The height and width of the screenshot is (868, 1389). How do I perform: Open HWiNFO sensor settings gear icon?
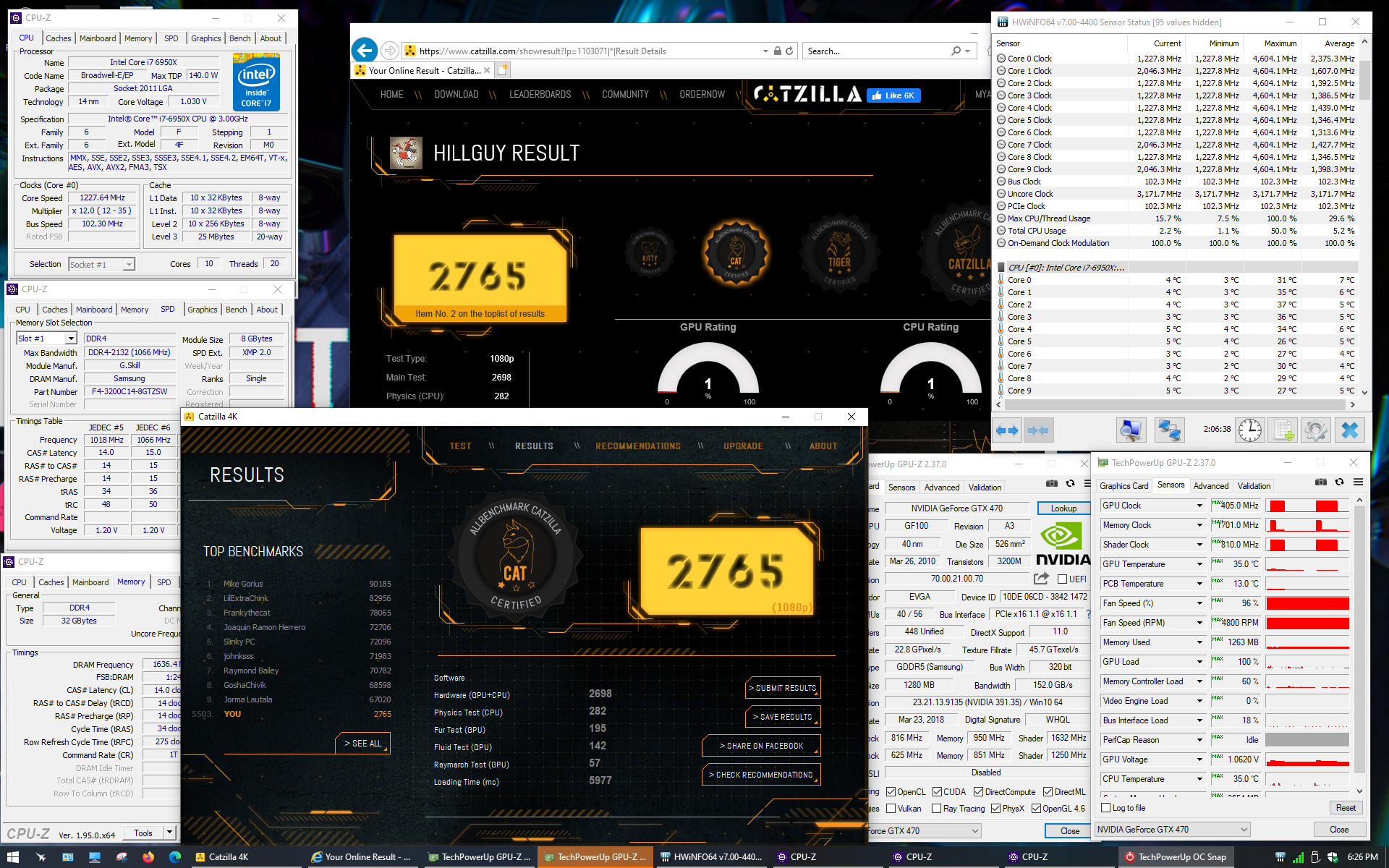point(1316,430)
